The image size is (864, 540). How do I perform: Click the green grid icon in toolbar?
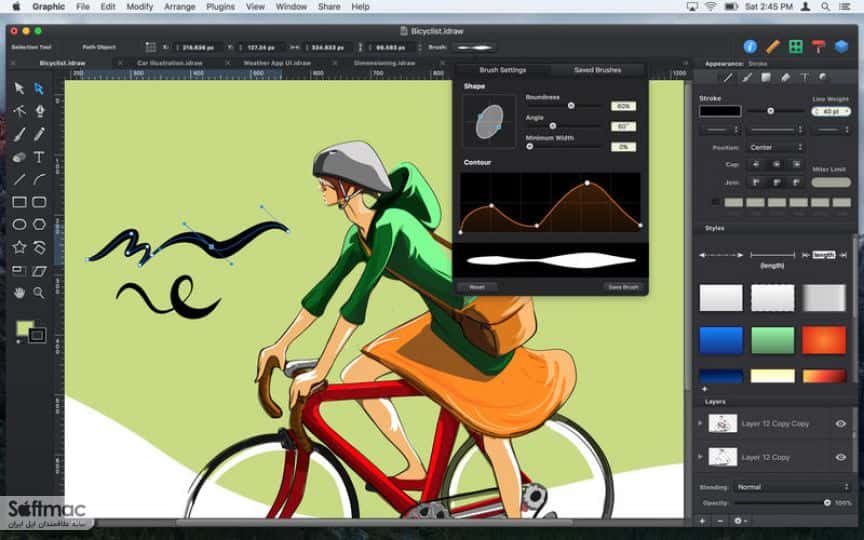click(796, 47)
